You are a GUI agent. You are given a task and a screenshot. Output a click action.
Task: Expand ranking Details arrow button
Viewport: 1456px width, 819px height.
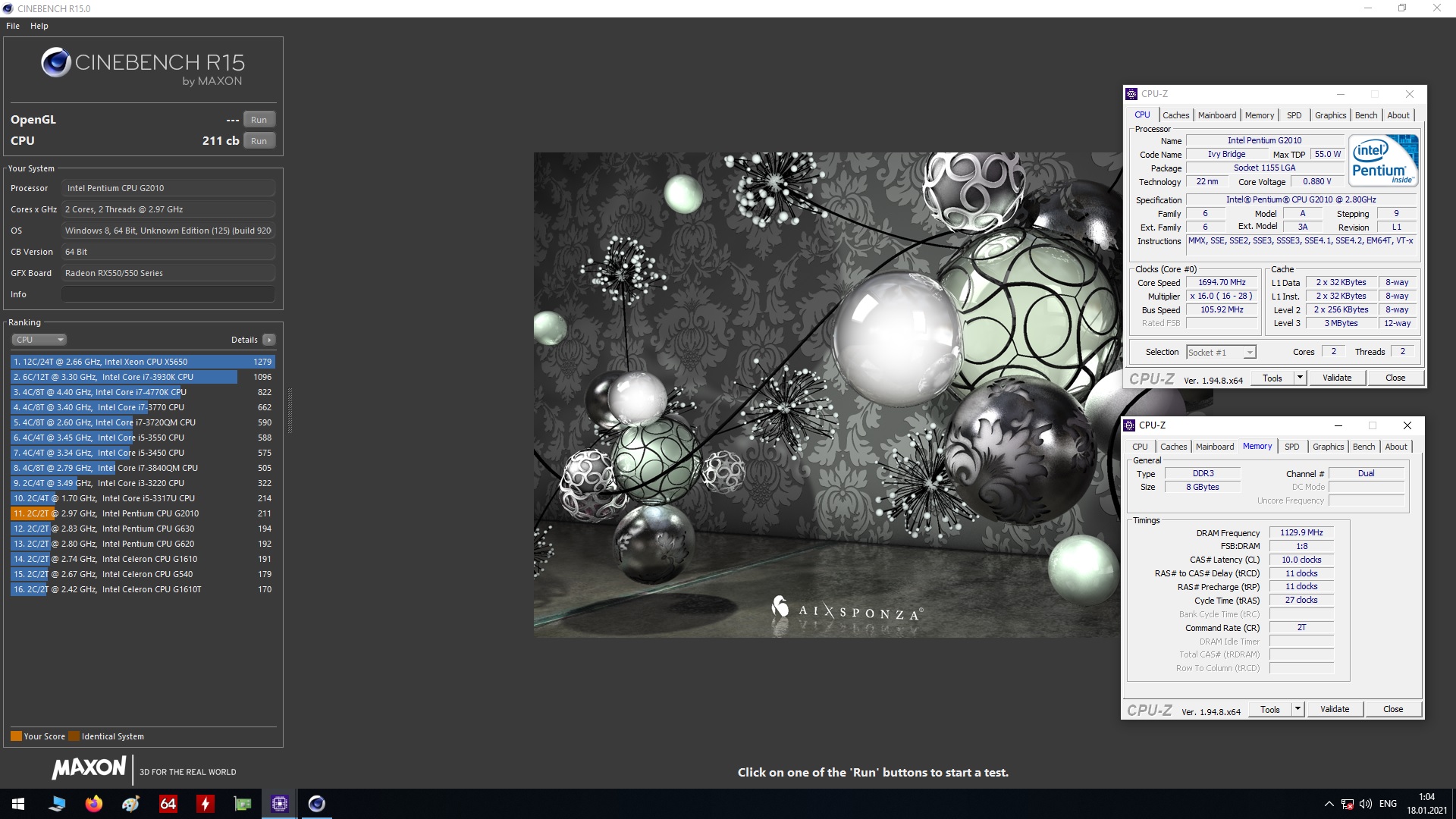coord(269,340)
